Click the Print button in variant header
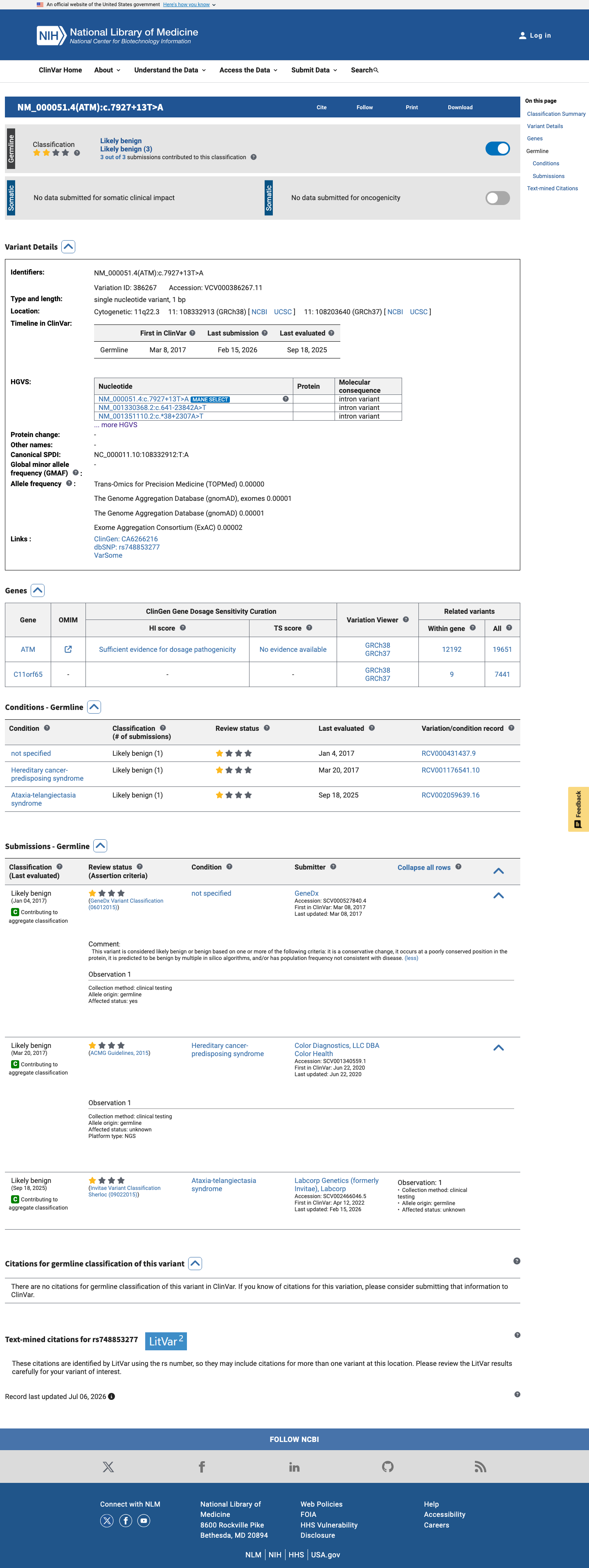This screenshot has width=589, height=1568. tap(412, 107)
